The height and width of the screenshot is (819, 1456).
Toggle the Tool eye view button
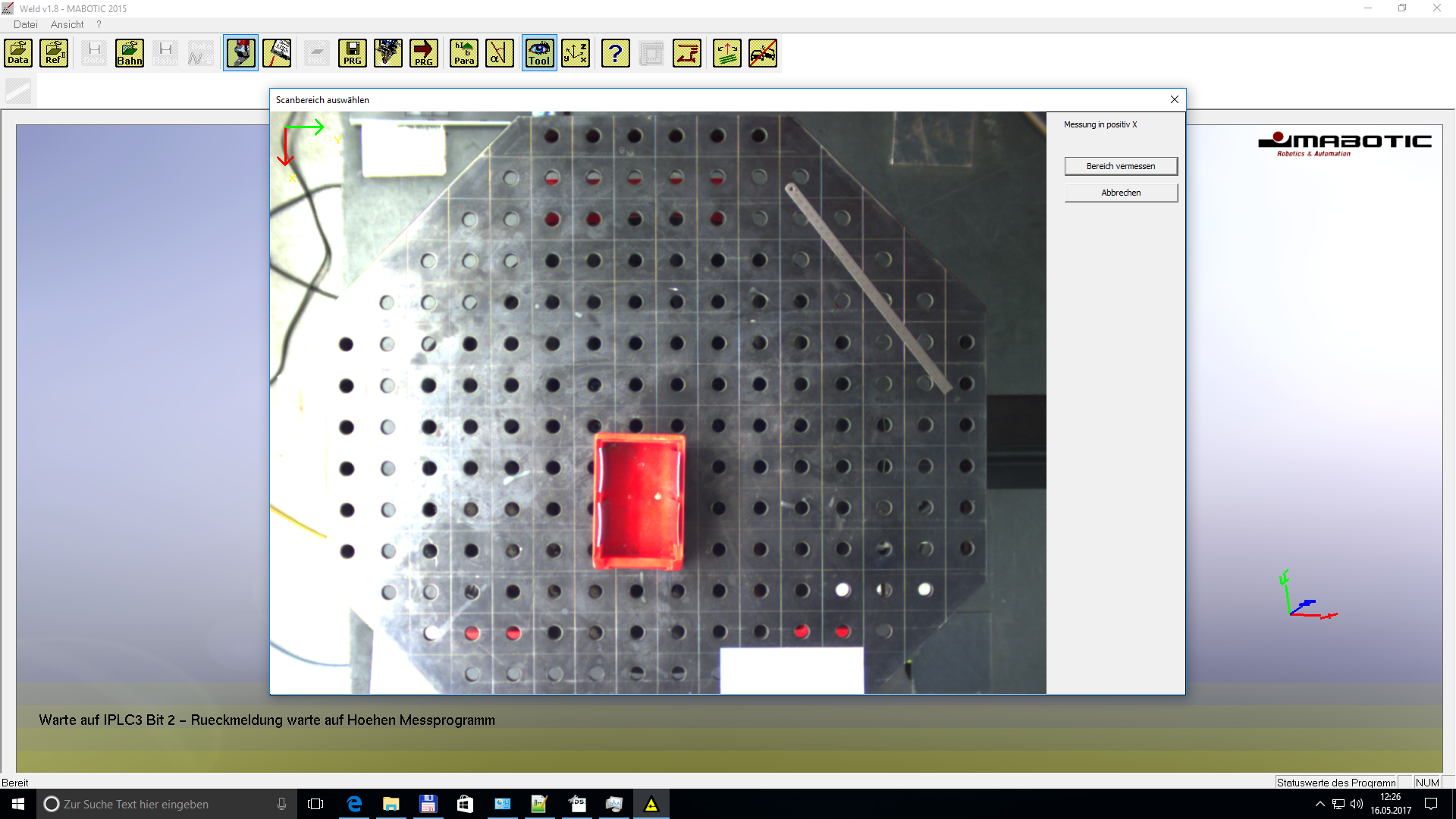tap(539, 53)
